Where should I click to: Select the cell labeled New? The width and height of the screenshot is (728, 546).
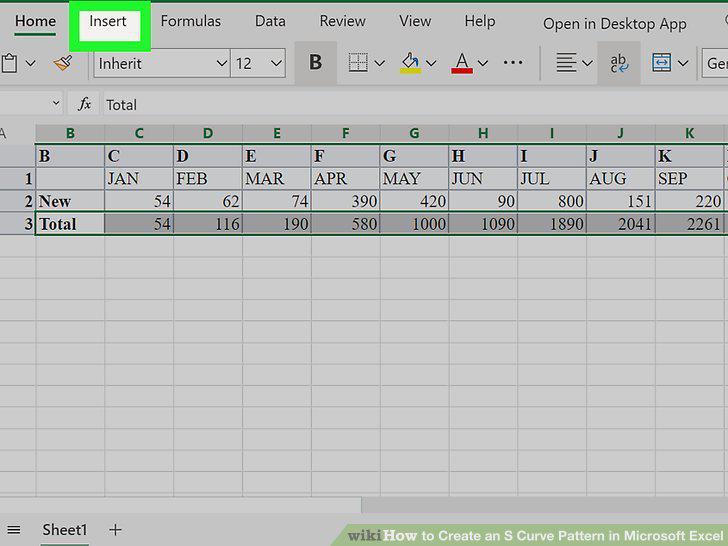click(x=70, y=202)
